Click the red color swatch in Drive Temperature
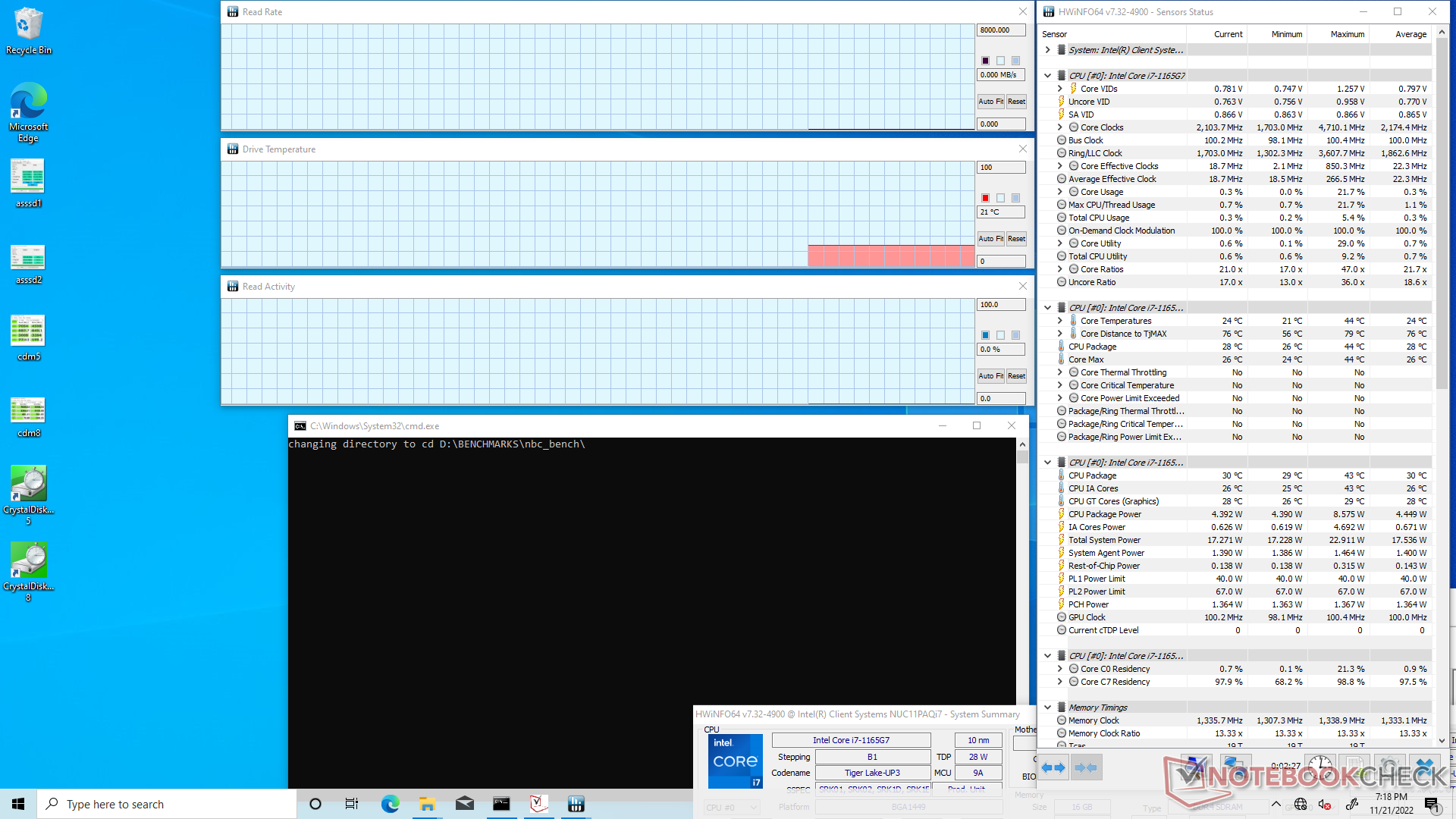This screenshot has width=1456, height=819. (985, 198)
